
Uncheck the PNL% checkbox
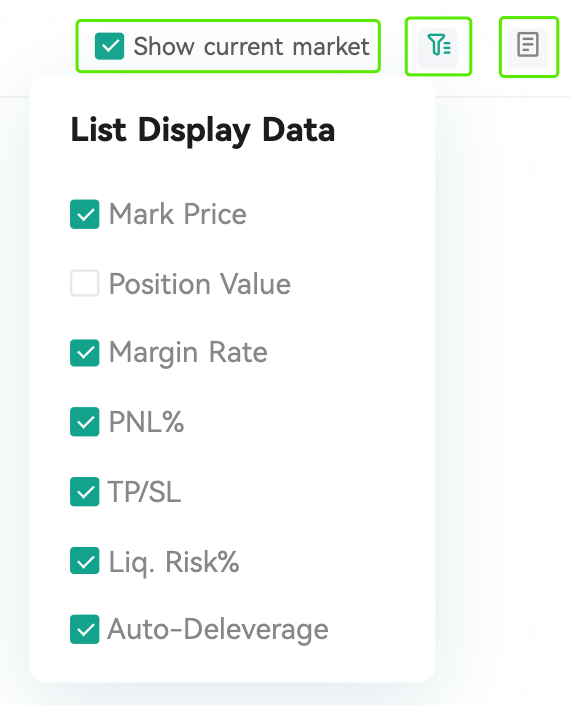click(85, 422)
